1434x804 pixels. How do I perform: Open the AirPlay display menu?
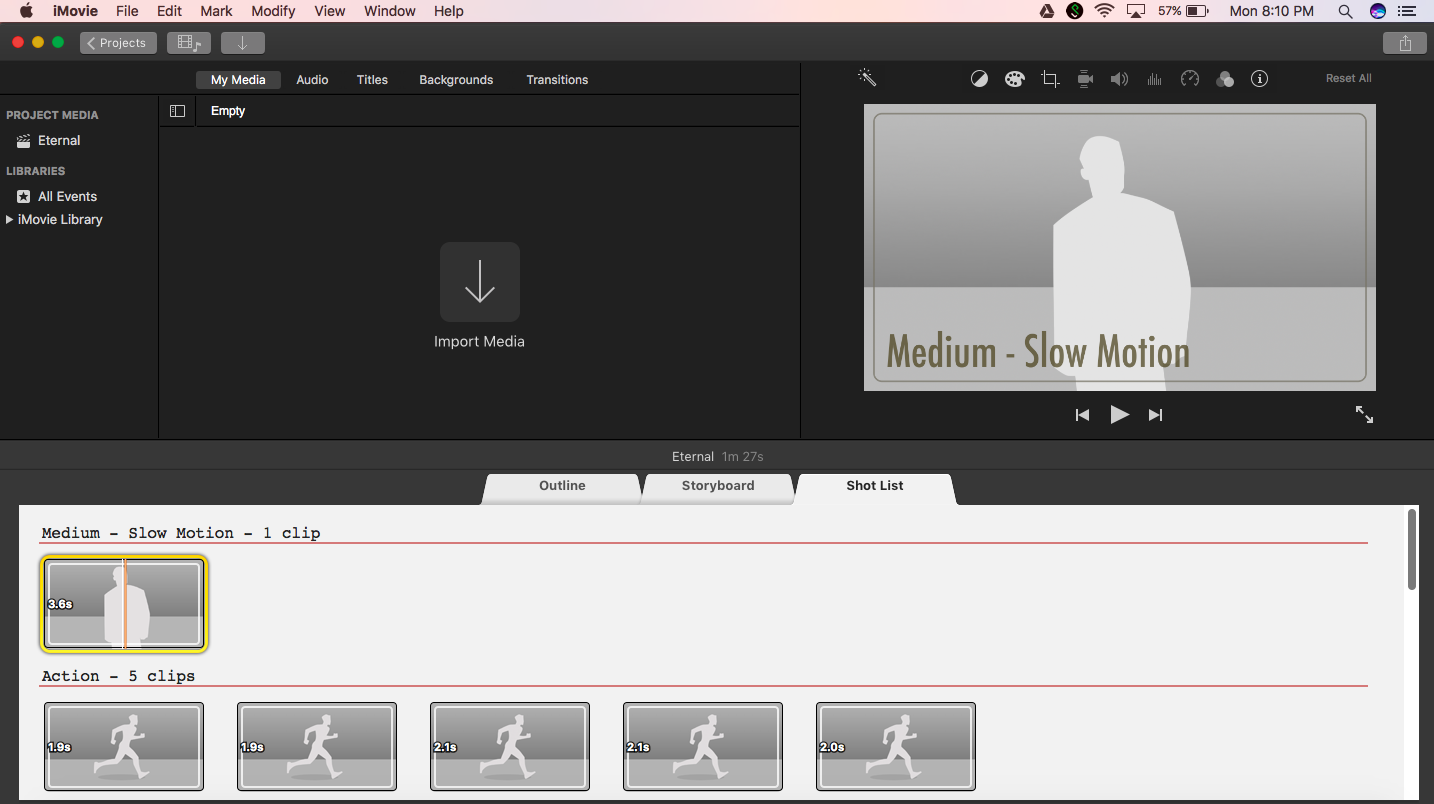pos(1135,11)
